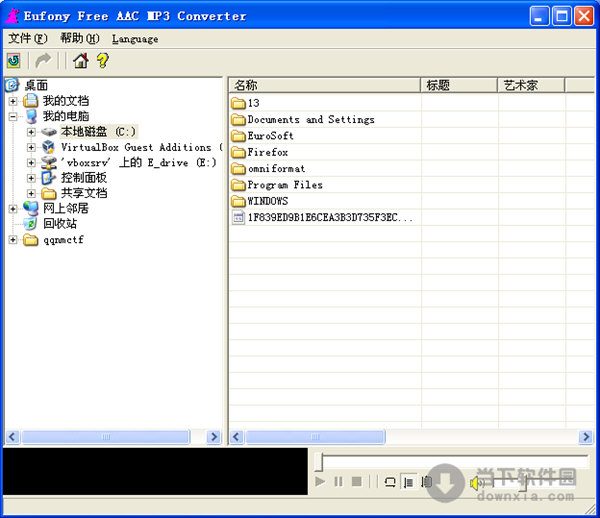Expand the 本地磁盘 (C:) node
The image size is (600, 518).
[31, 132]
